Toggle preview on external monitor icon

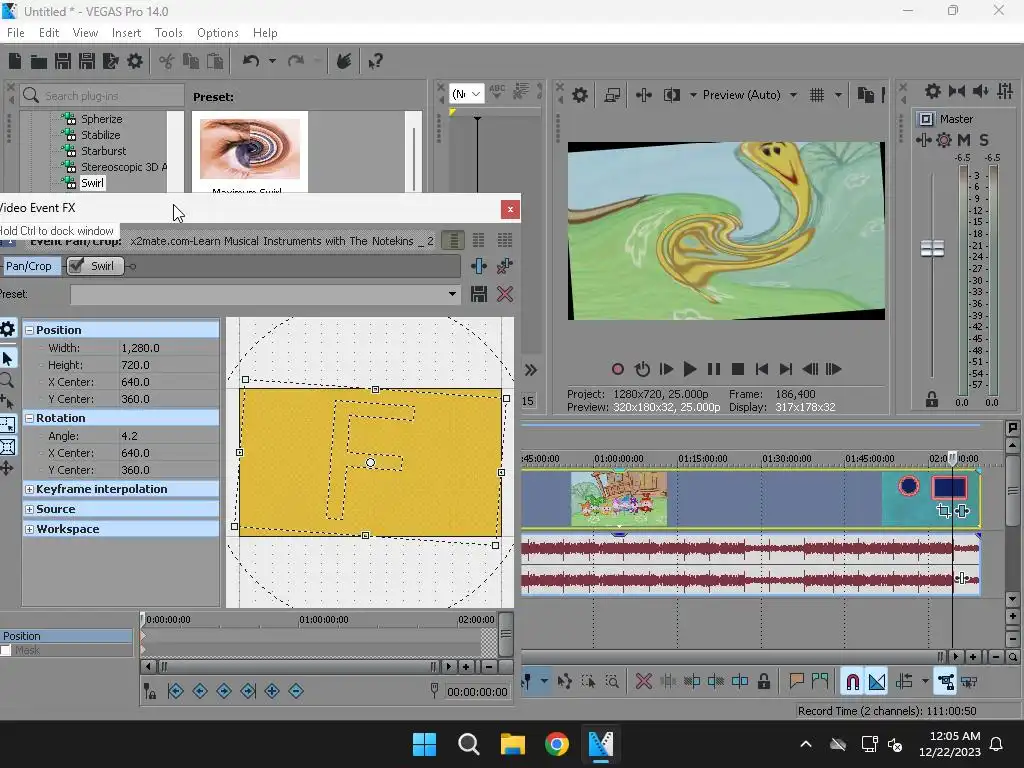click(x=612, y=95)
